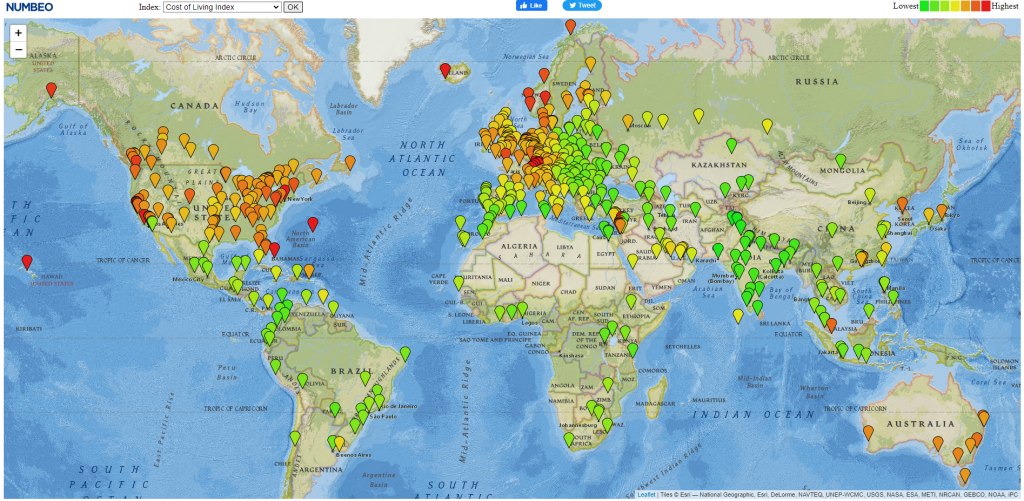Click the Facebook Like button
This screenshot has width=1024, height=501.
click(532, 5)
